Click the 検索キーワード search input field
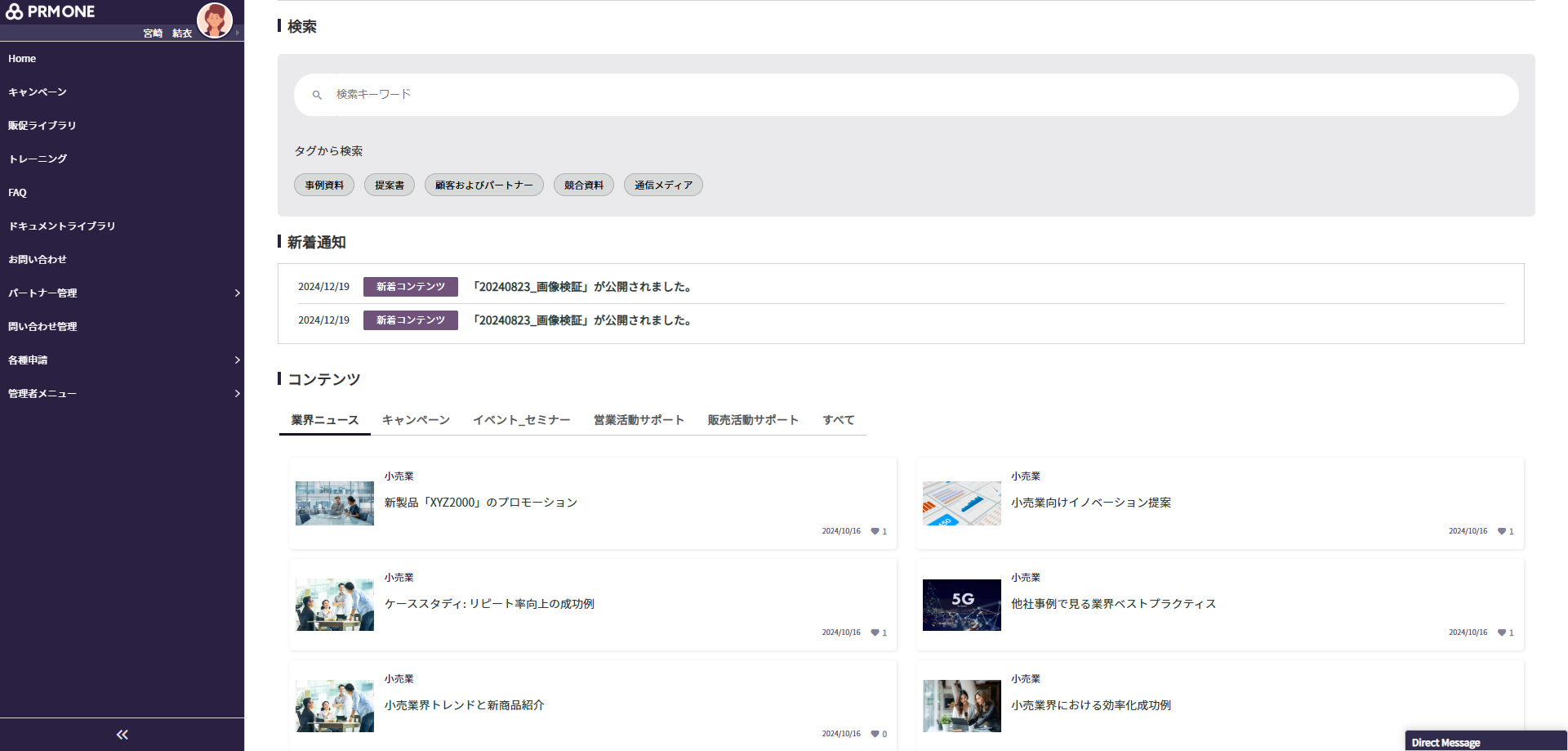Image resolution: width=1568 pixels, height=751 pixels. pyautogui.click(x=572, y=95)
